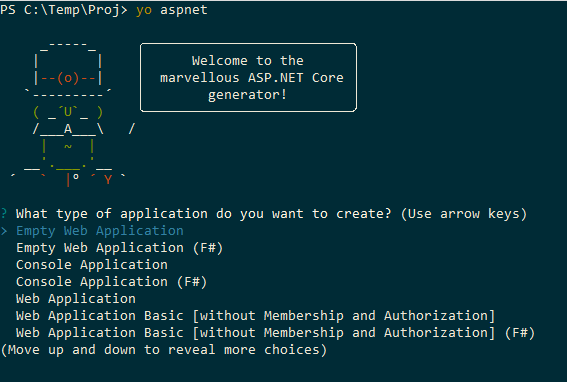Pick the Console Application option
Screen dimensions: 567x382
click(x=92, y=265)
